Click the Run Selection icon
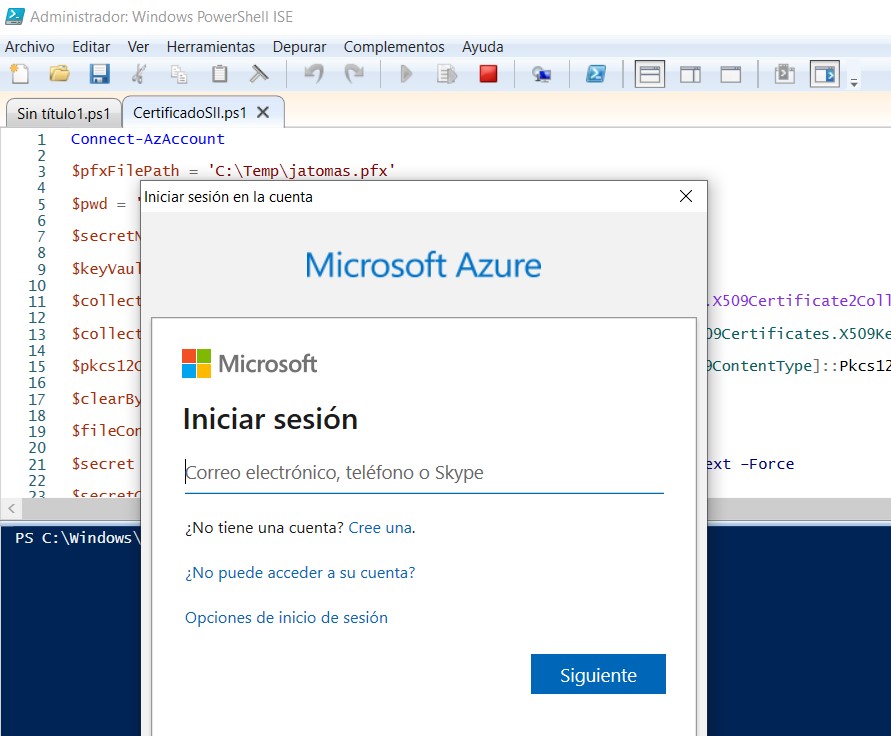 447,74
